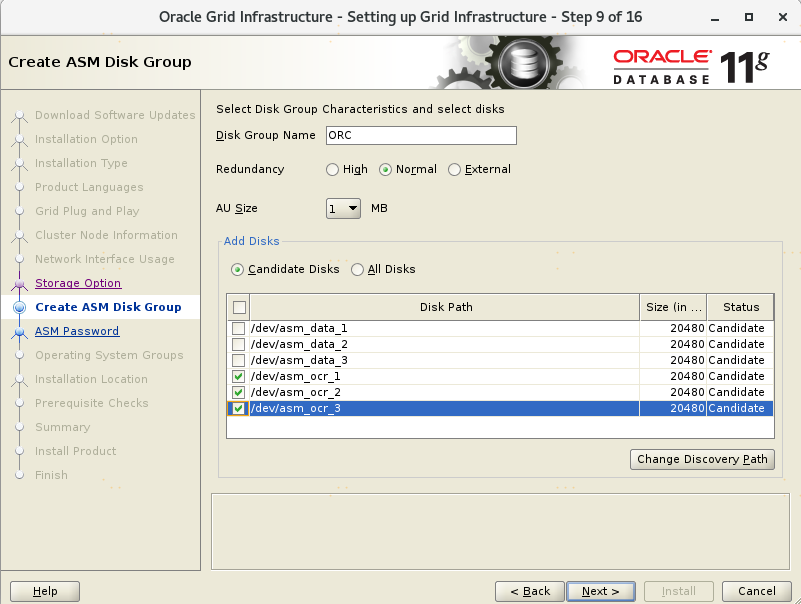Viewport: 801px width, 604px height.
Task: Go to ASM Password step link
Action: pos(77,332)
